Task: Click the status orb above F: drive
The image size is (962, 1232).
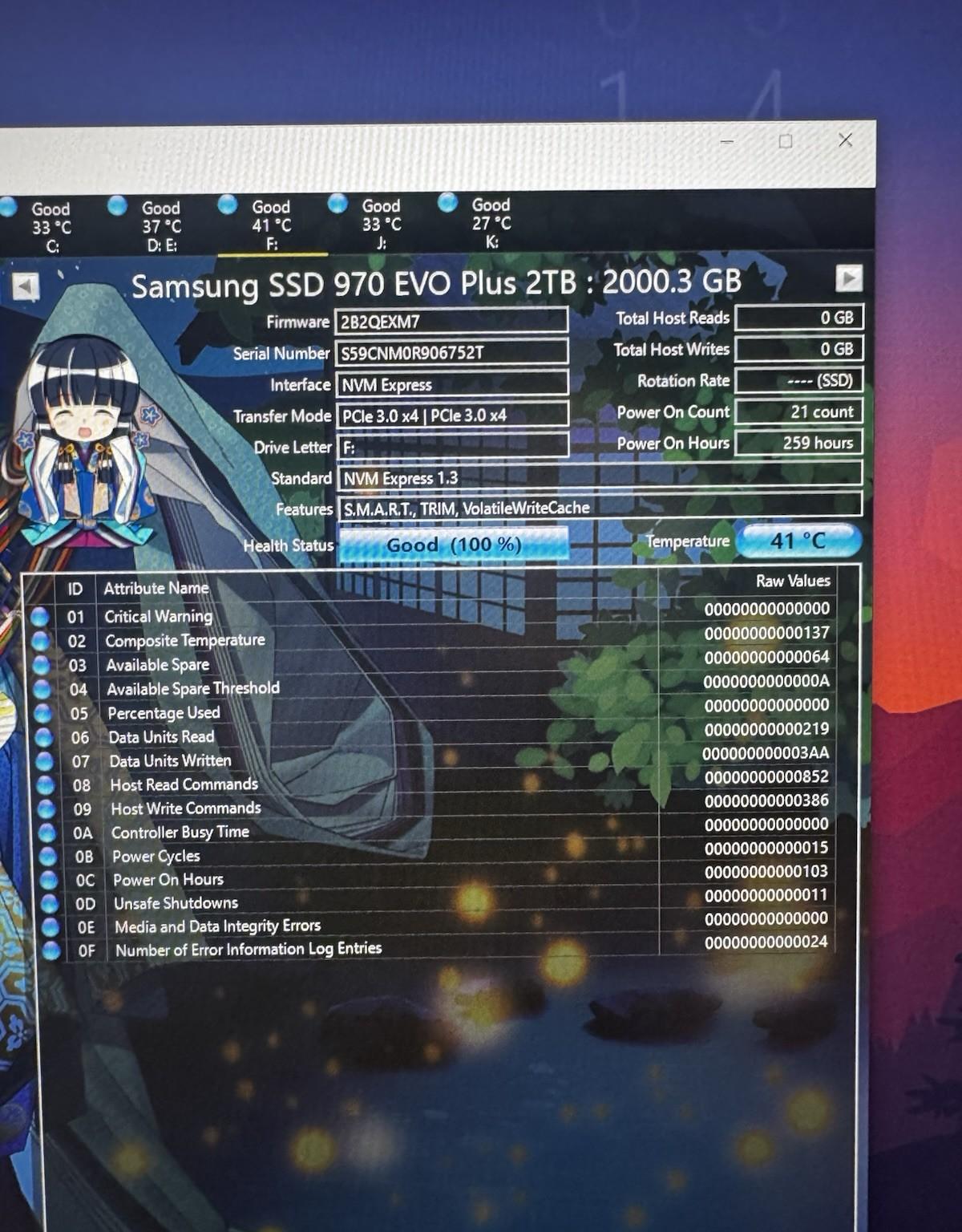Action: pyautogui.click(x=228, y=204)
